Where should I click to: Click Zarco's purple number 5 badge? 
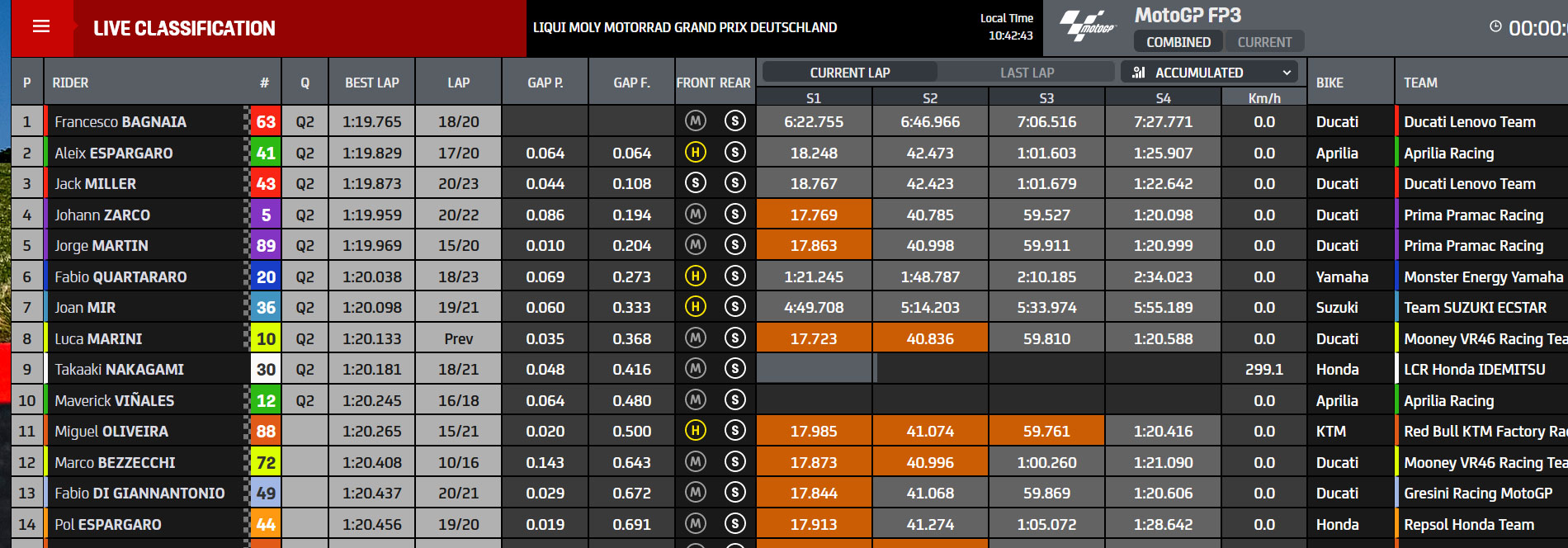coord(266,215)
